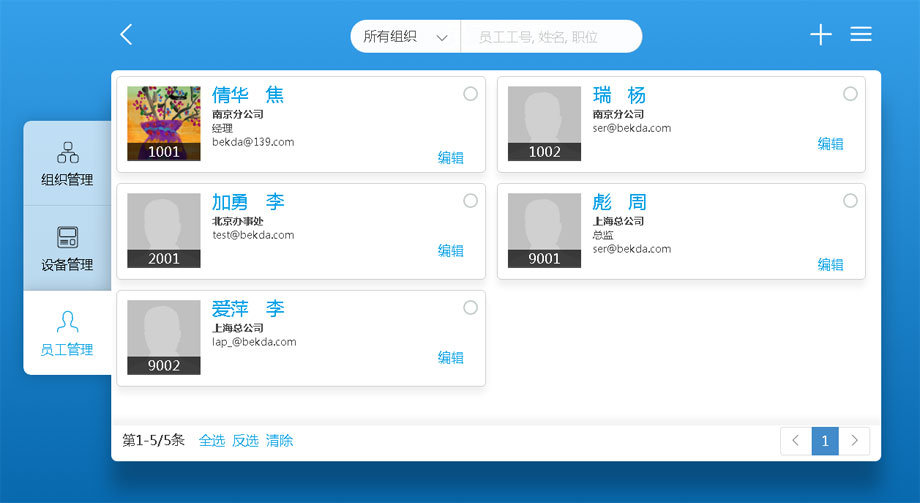The height and width of the screenshot is (503, 920).
Task: Select the radio button for employee 9001
Action: [850, 201]
